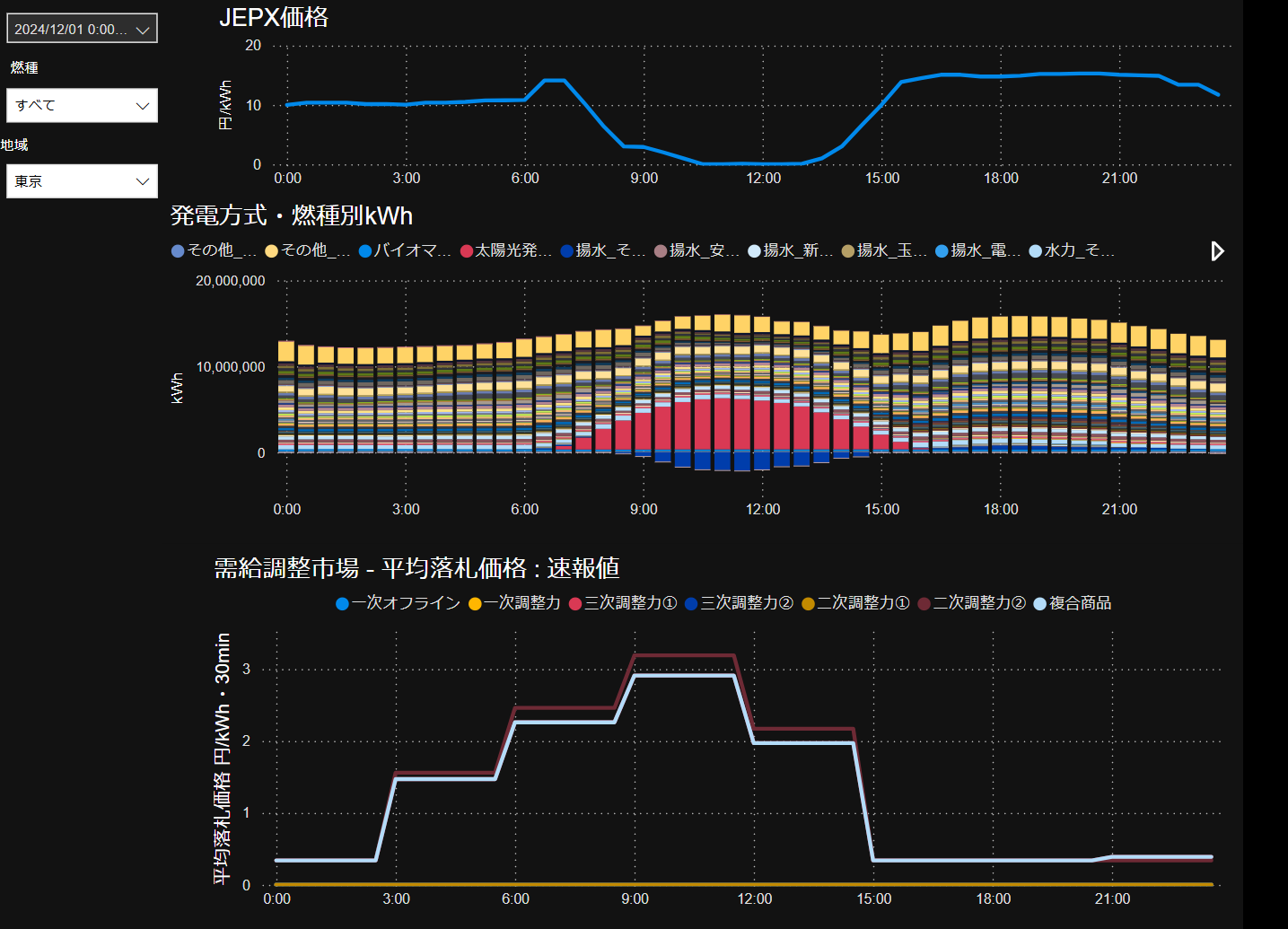Screen dimensions: 1288x929
Task: Select the 三次調整力② legend entry
Action: click(739, 603)
